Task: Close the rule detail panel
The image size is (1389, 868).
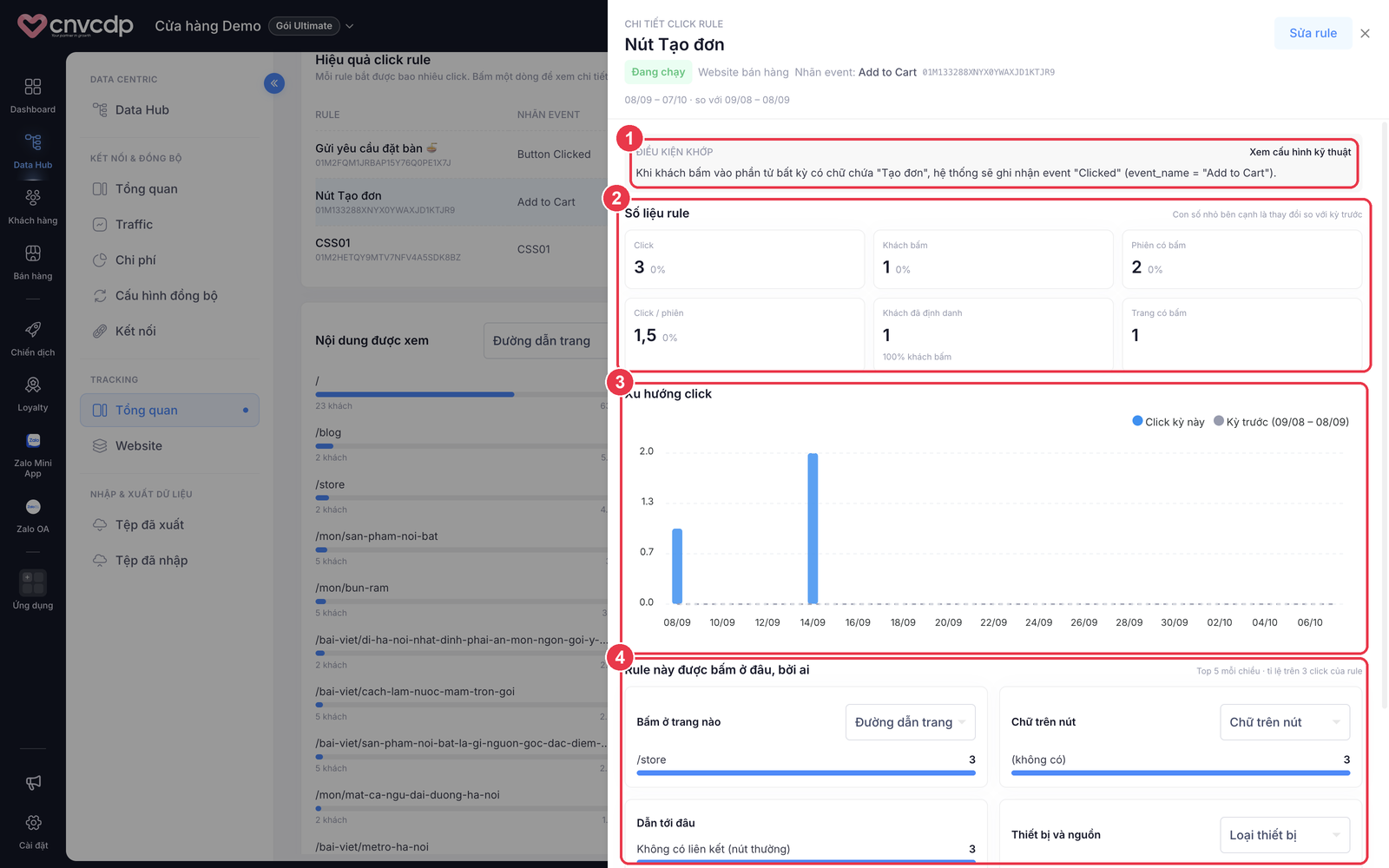Action: [1366, 34]
